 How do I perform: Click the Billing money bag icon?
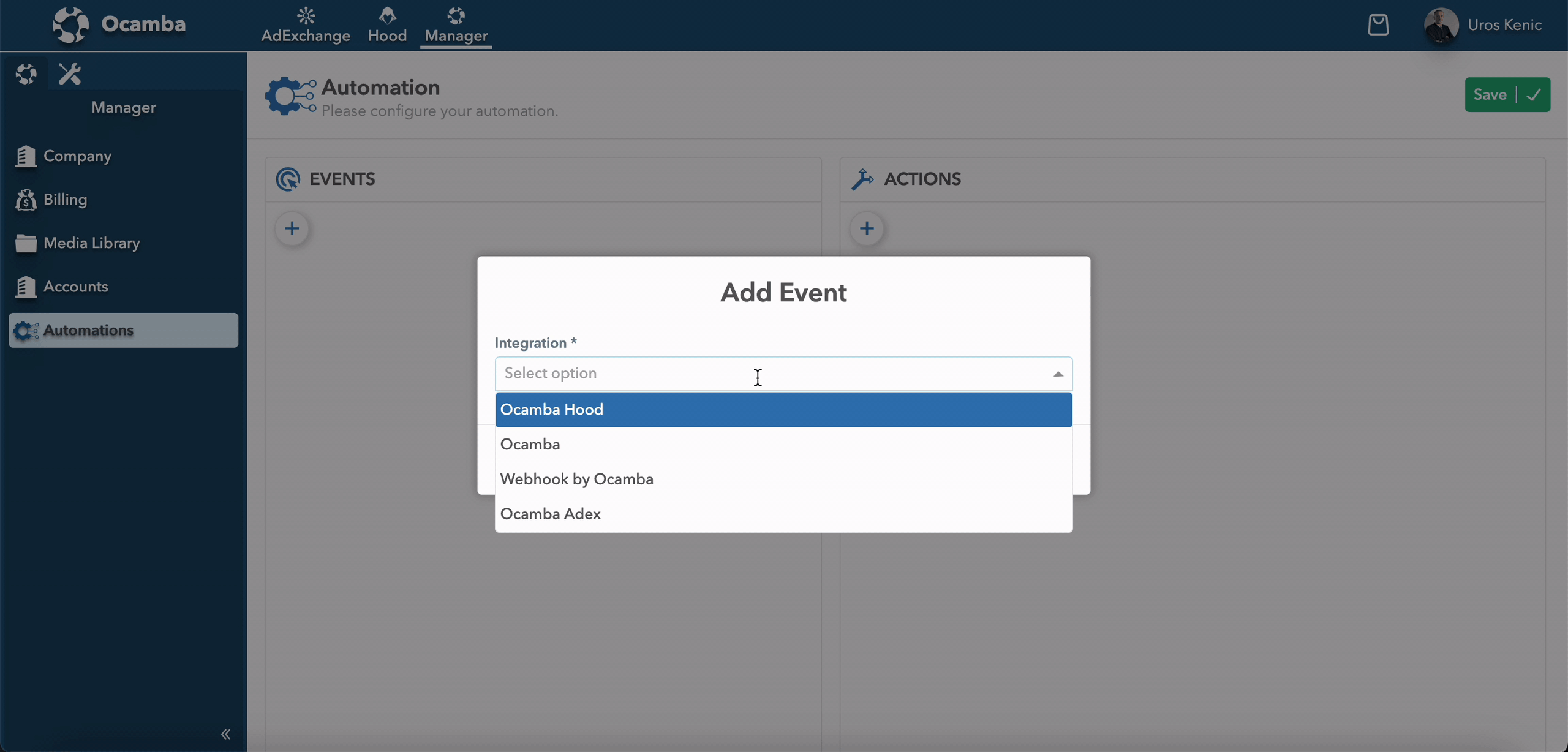[x=26, y=200]
